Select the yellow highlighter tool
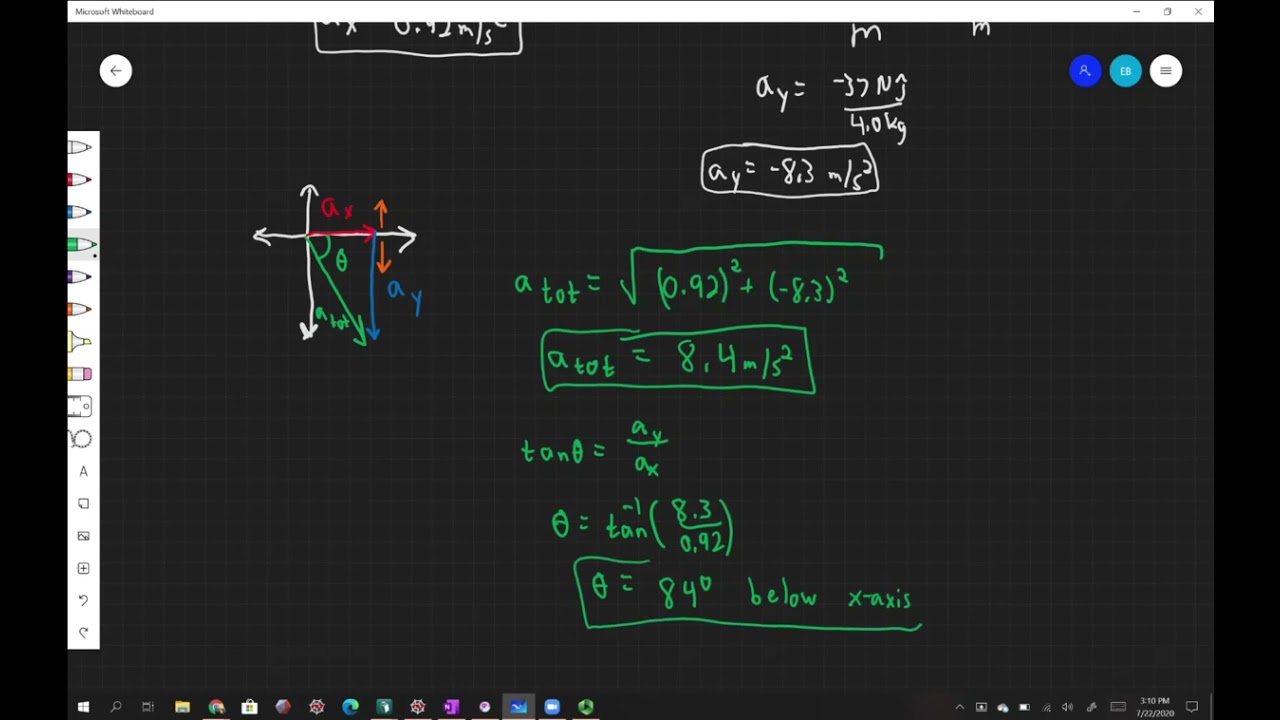This screenshot has height=720, width=1280. pos(82,342)
